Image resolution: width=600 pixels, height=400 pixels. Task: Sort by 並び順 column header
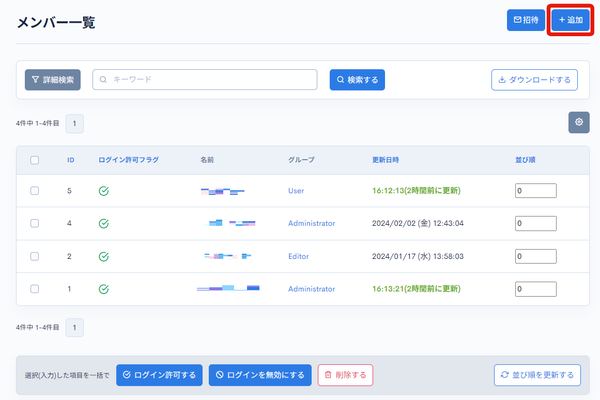(525, 160)
